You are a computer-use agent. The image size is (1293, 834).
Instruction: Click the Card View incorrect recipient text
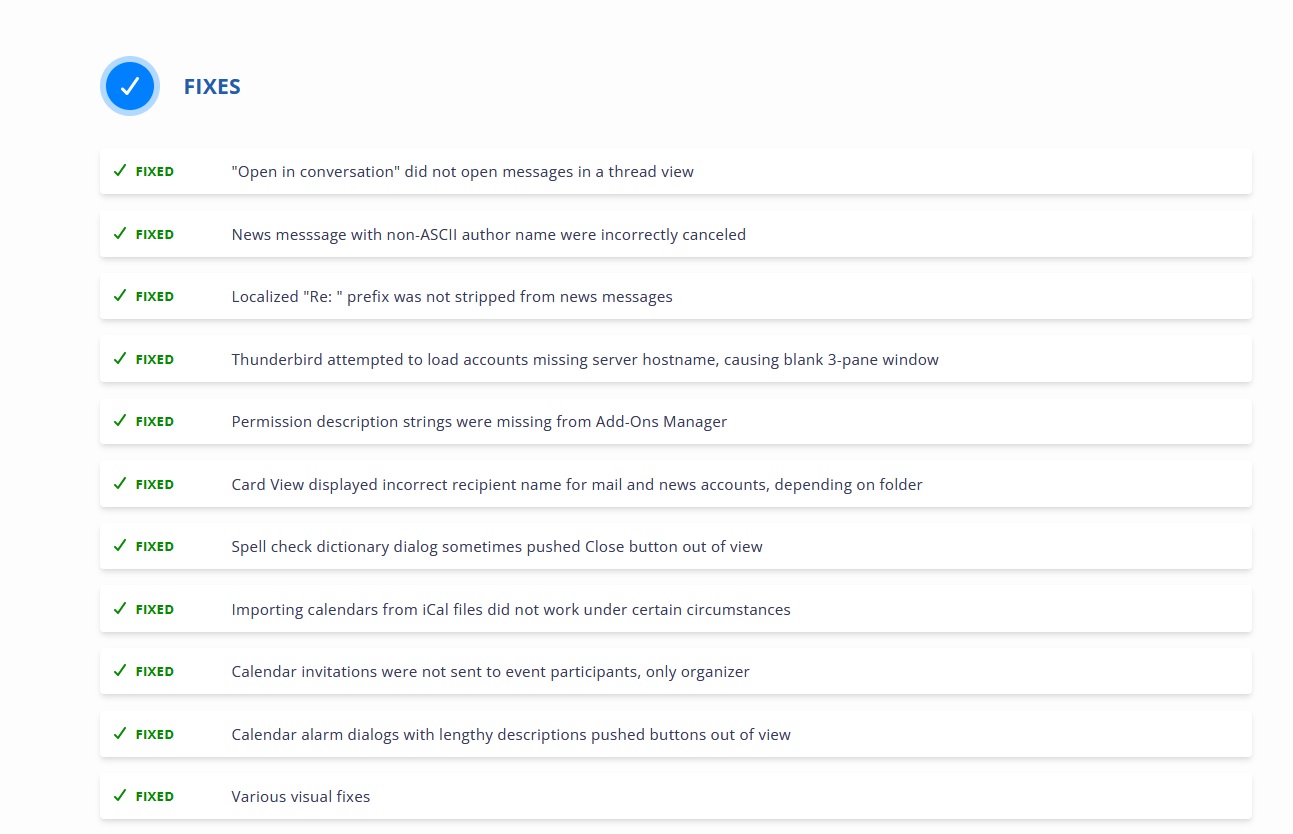(577, 484)
